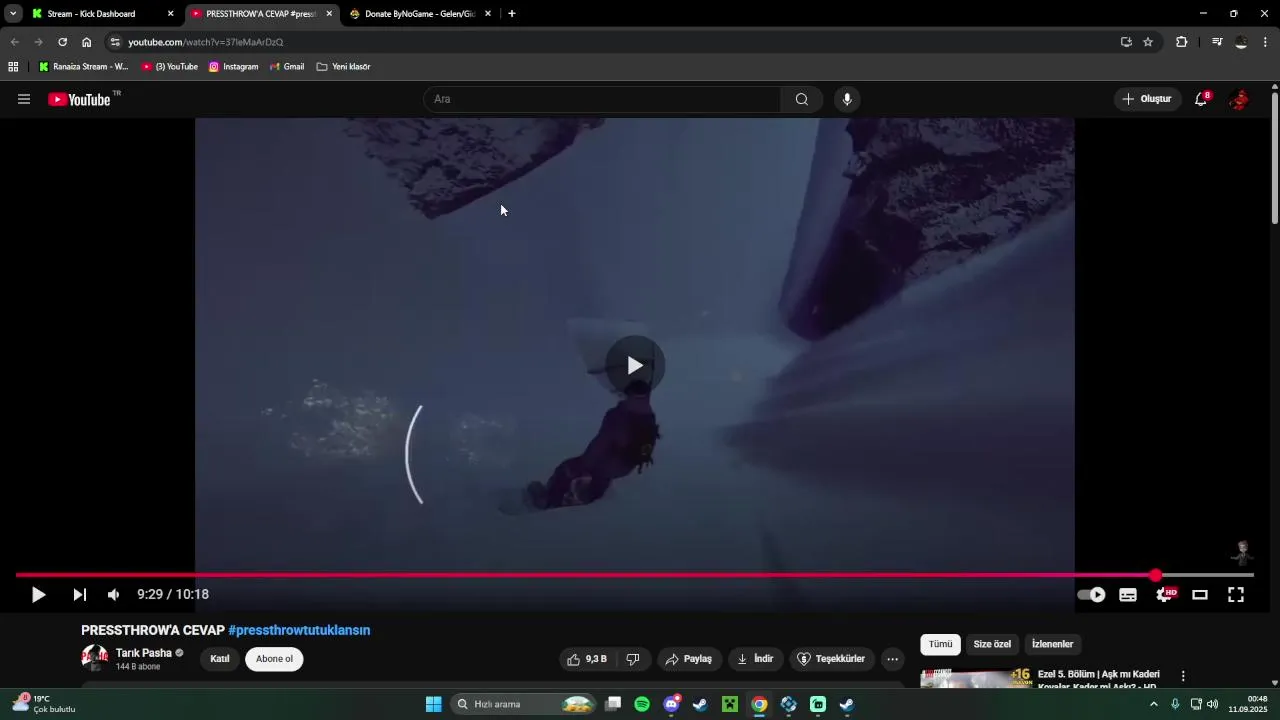Open the Gmail bookmark
This screenshot has width=1280, height=720.
click(287, 67)
